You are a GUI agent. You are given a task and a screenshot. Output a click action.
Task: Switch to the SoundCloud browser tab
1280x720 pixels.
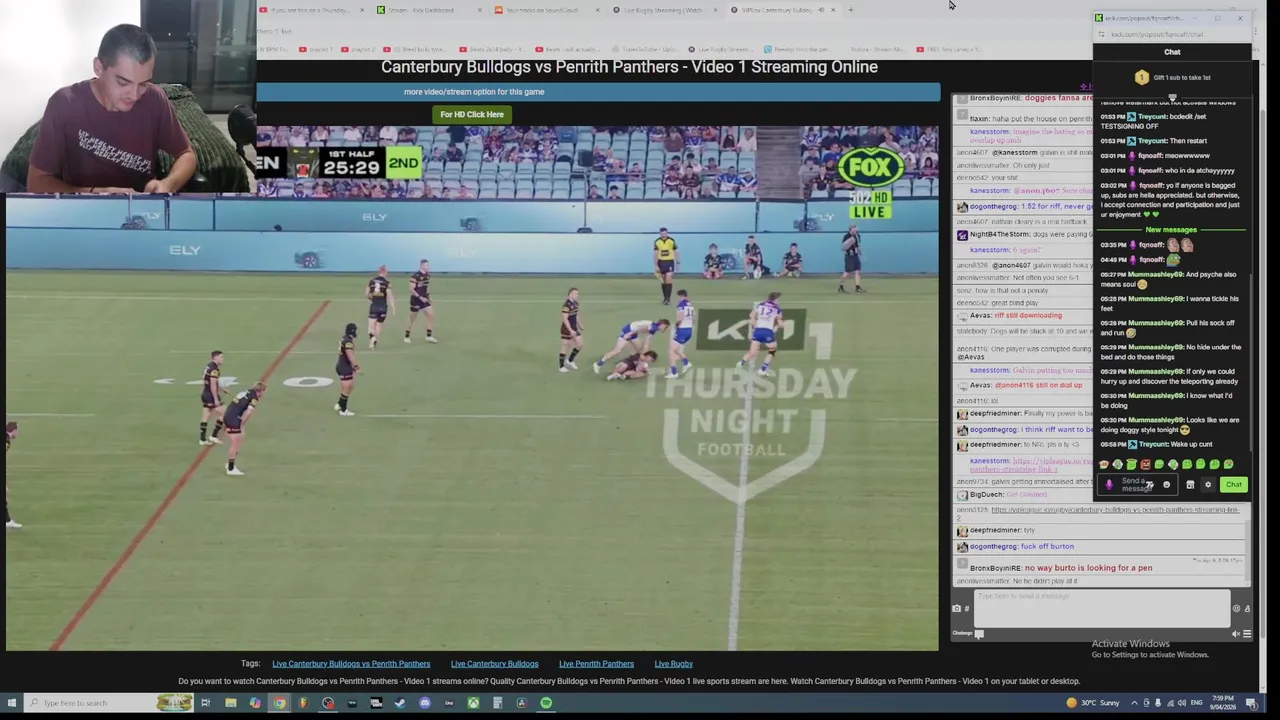tap(547, 10)
